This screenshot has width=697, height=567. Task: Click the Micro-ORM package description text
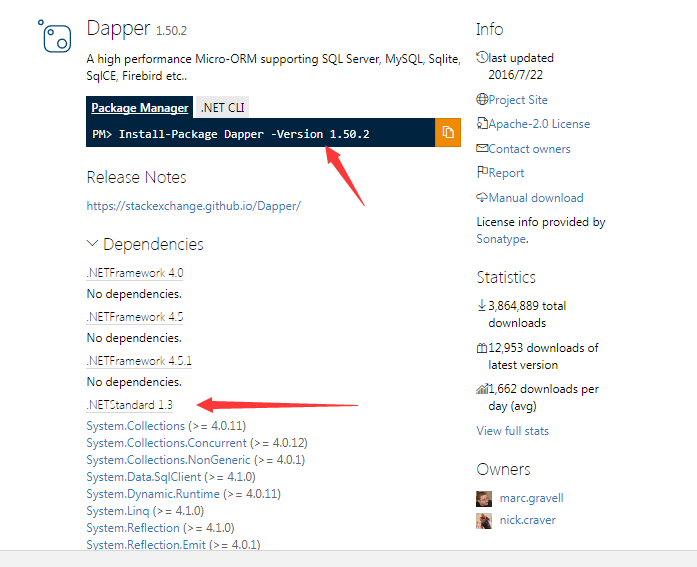point(273,67)
